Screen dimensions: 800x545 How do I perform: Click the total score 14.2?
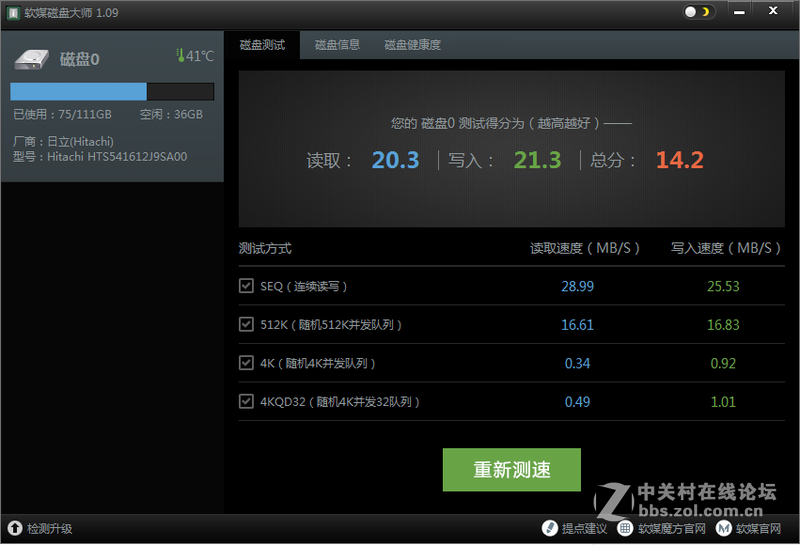680,160
